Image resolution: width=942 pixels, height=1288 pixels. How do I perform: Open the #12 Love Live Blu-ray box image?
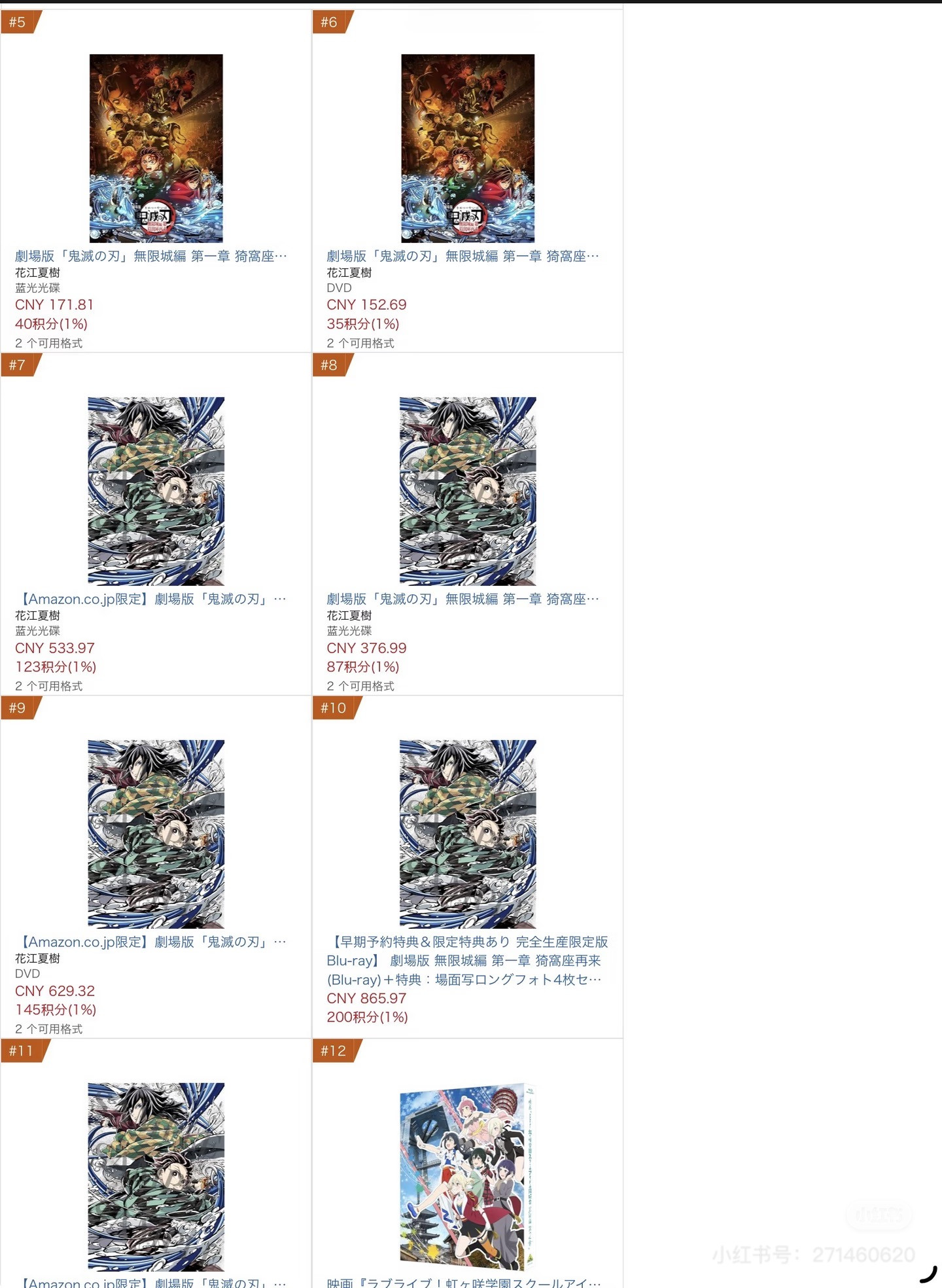(468, 1177)
